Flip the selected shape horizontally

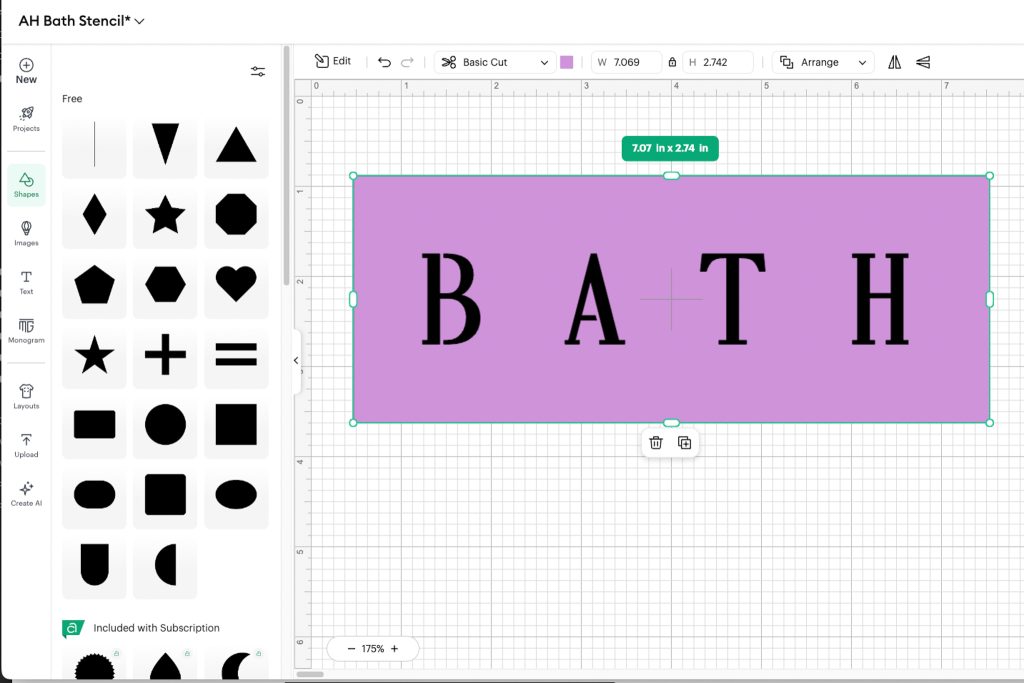click(x=893, y=61)
